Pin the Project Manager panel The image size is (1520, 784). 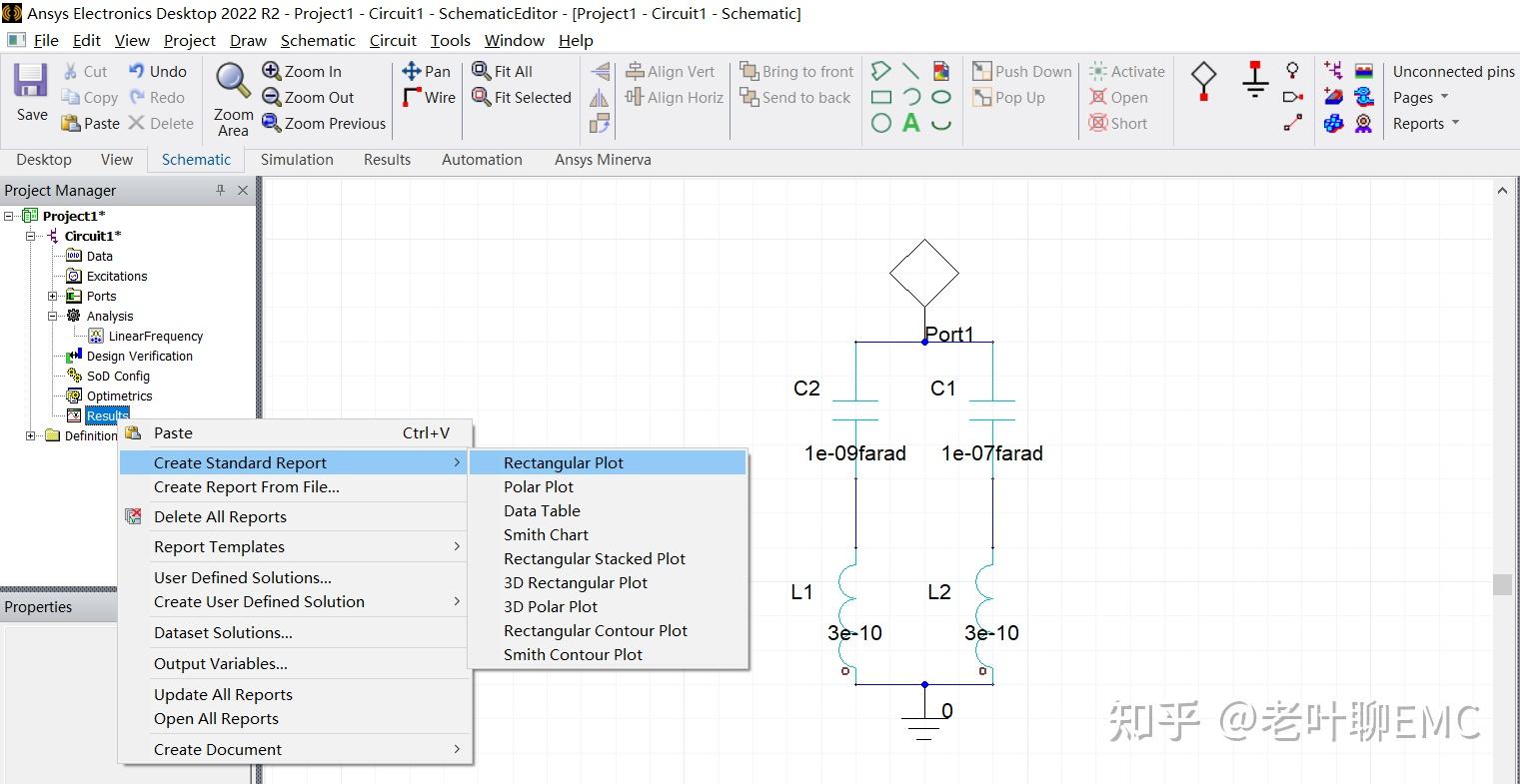221,190
